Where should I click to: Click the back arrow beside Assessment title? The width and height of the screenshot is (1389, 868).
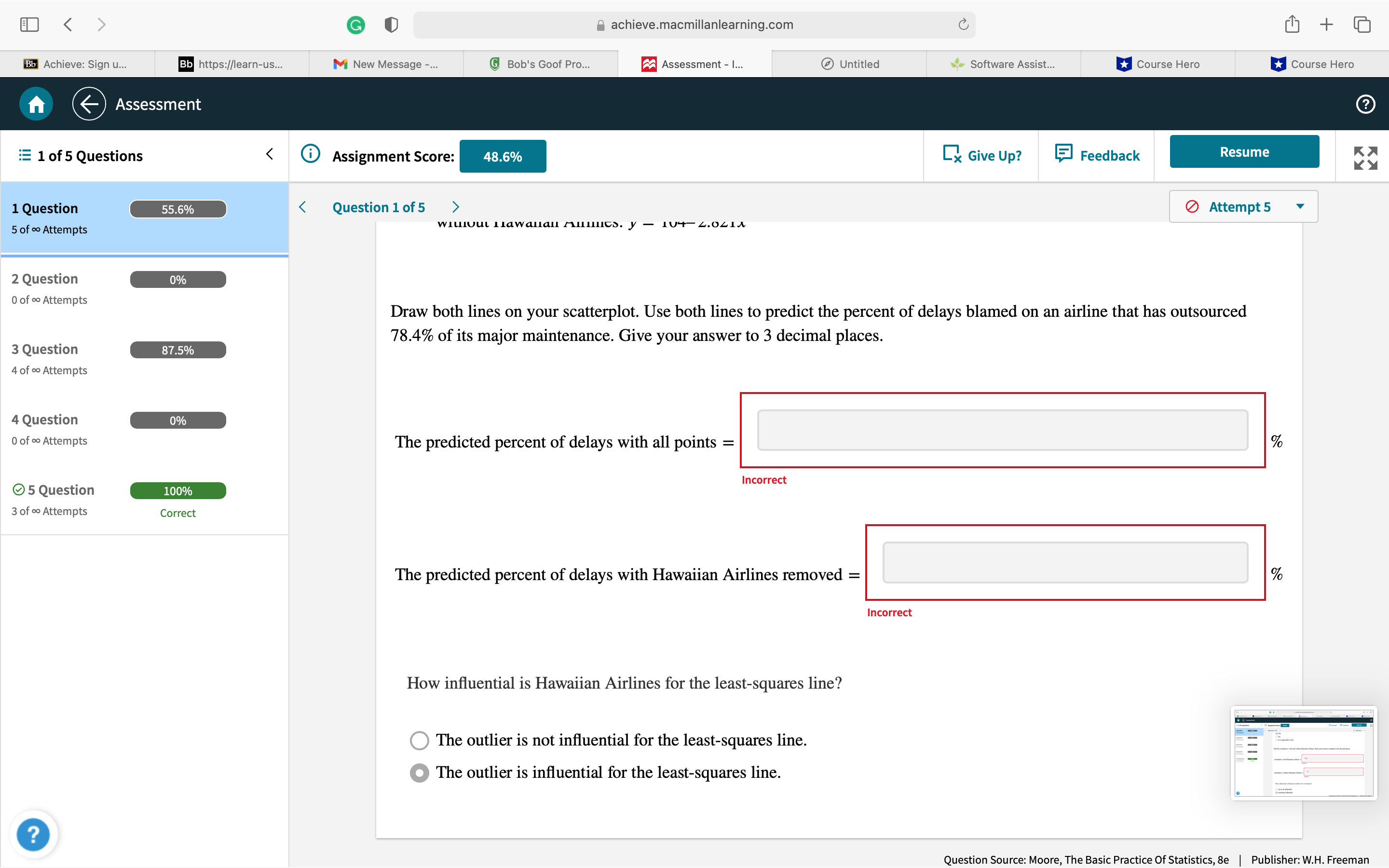click(x=89, y=104)
